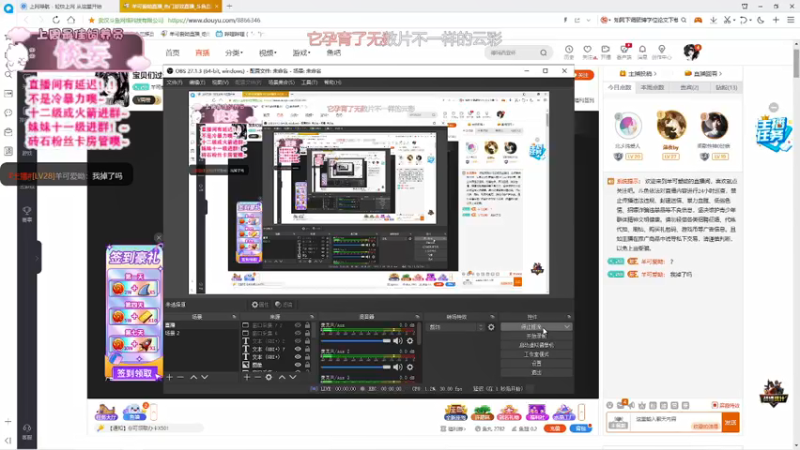Screen dimensions: 800x450
Task: Open scene transition properties gear
Action: 491,327
